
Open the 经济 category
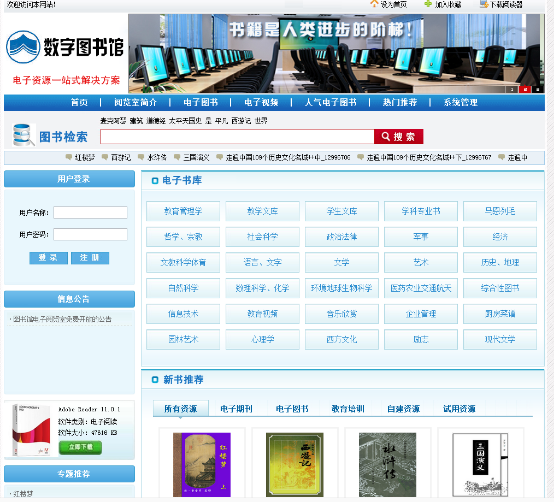click(x=500, y=237)
